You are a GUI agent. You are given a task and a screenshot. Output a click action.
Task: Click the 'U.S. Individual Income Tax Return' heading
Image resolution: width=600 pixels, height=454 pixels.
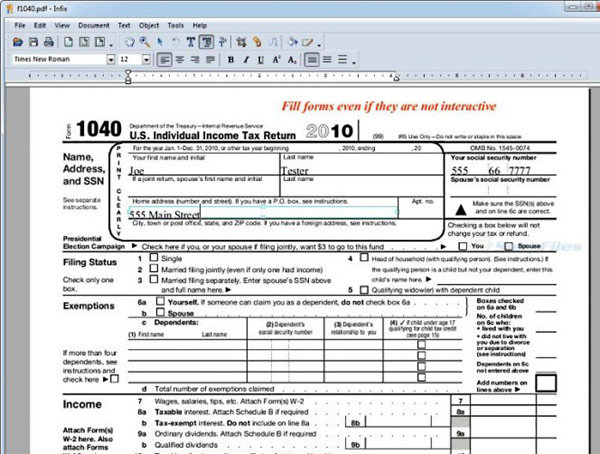[213, 136]
